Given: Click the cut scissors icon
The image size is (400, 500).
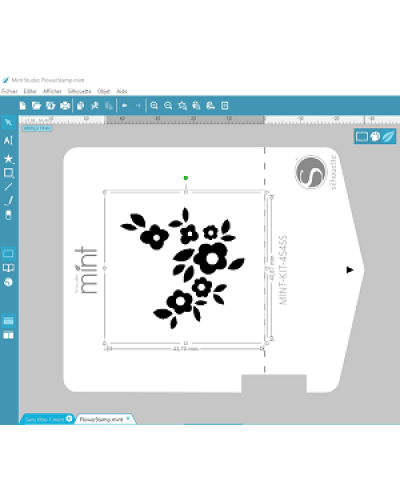Looking at the screenshot, I should [x=95, y=106].
